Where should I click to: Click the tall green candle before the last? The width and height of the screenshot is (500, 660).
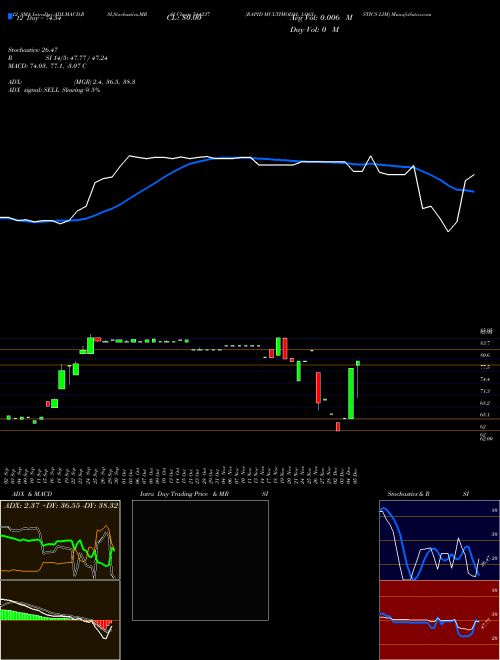(x=351, y=394)
